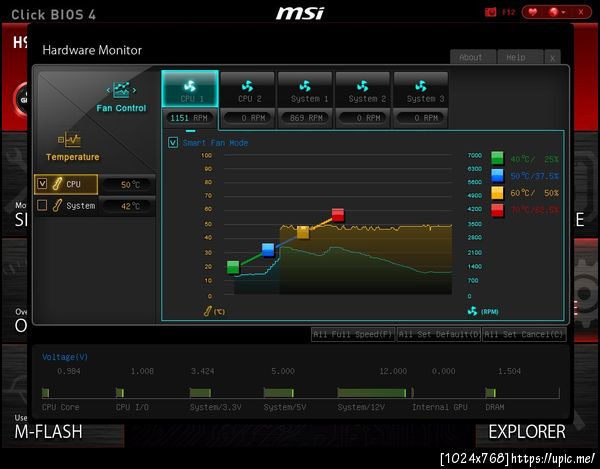600x469 pixels.
Task: Click the CPU Core voltage bar
Action: pyautogui.click(x=46, y=393)
